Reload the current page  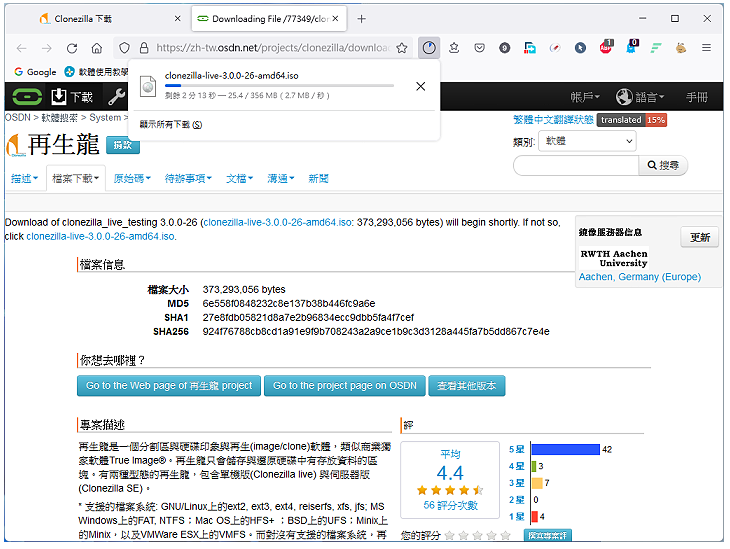point(72,48)
